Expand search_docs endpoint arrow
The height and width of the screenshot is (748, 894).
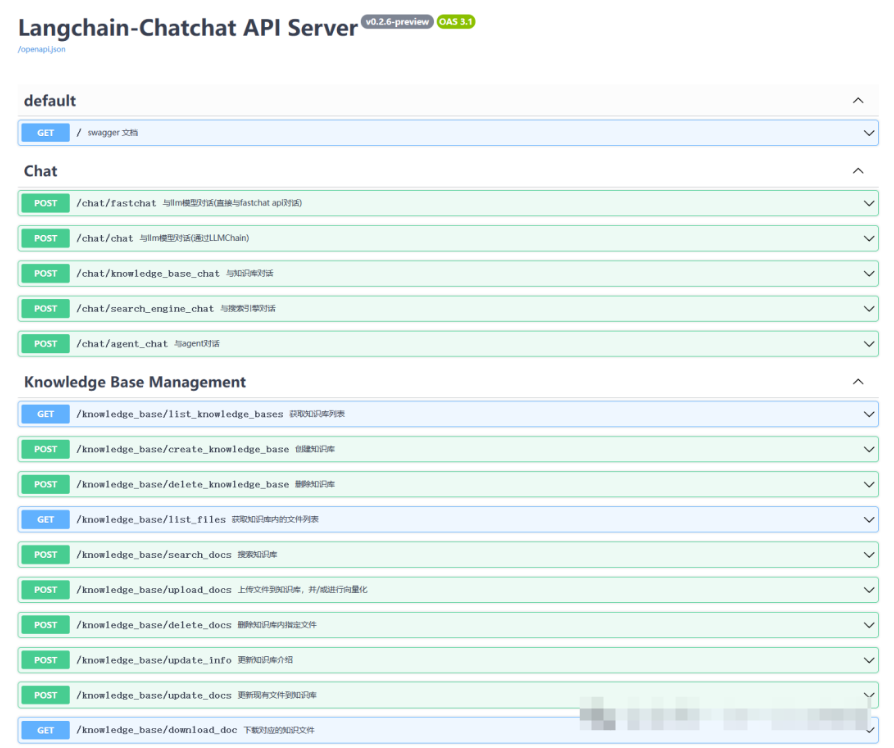click(x=869, y=555)
